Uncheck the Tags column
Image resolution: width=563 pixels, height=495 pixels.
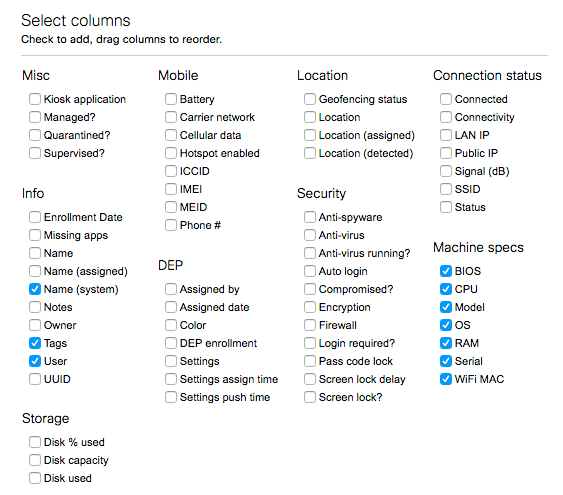pyautogui.click(x=35, y=343)
